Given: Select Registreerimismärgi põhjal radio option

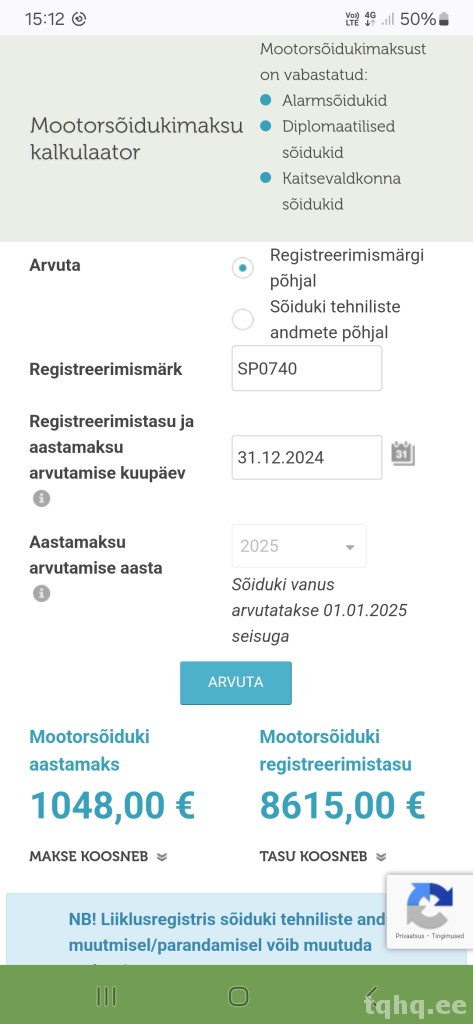Looking at the screenshot, I should (x=243, y=268).
